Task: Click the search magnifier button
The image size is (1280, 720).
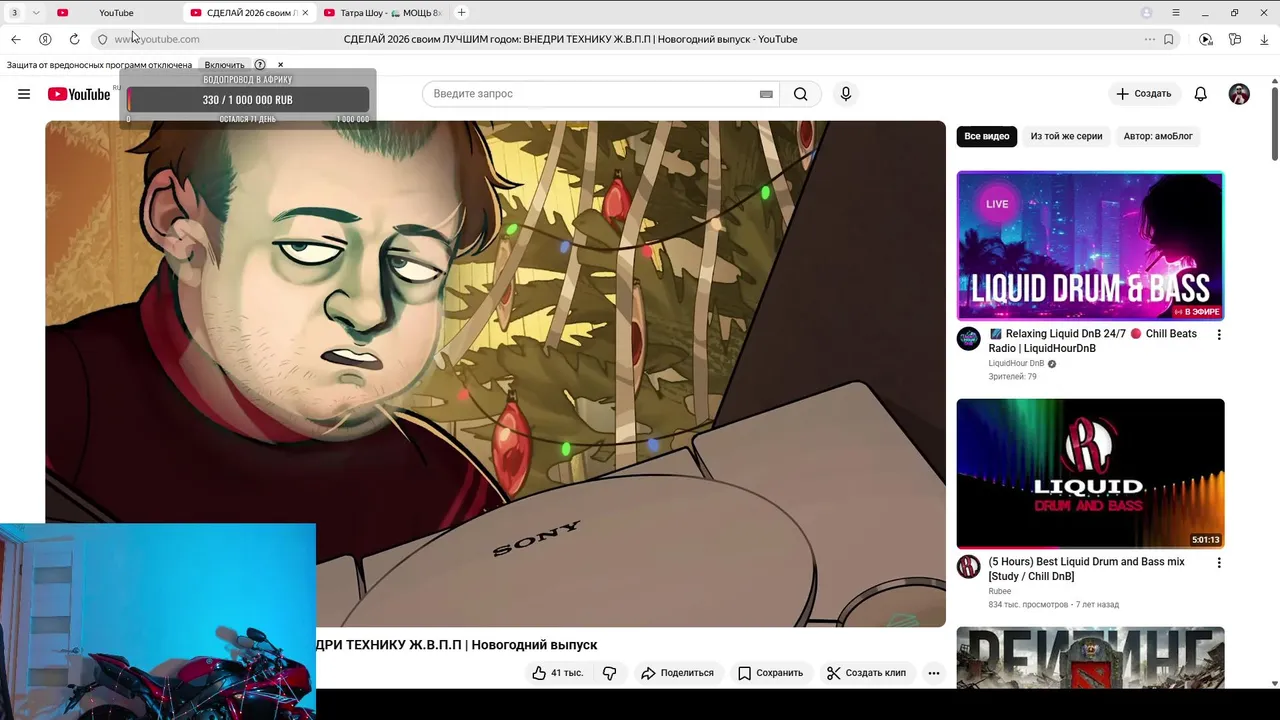Action: coord(801,94)
